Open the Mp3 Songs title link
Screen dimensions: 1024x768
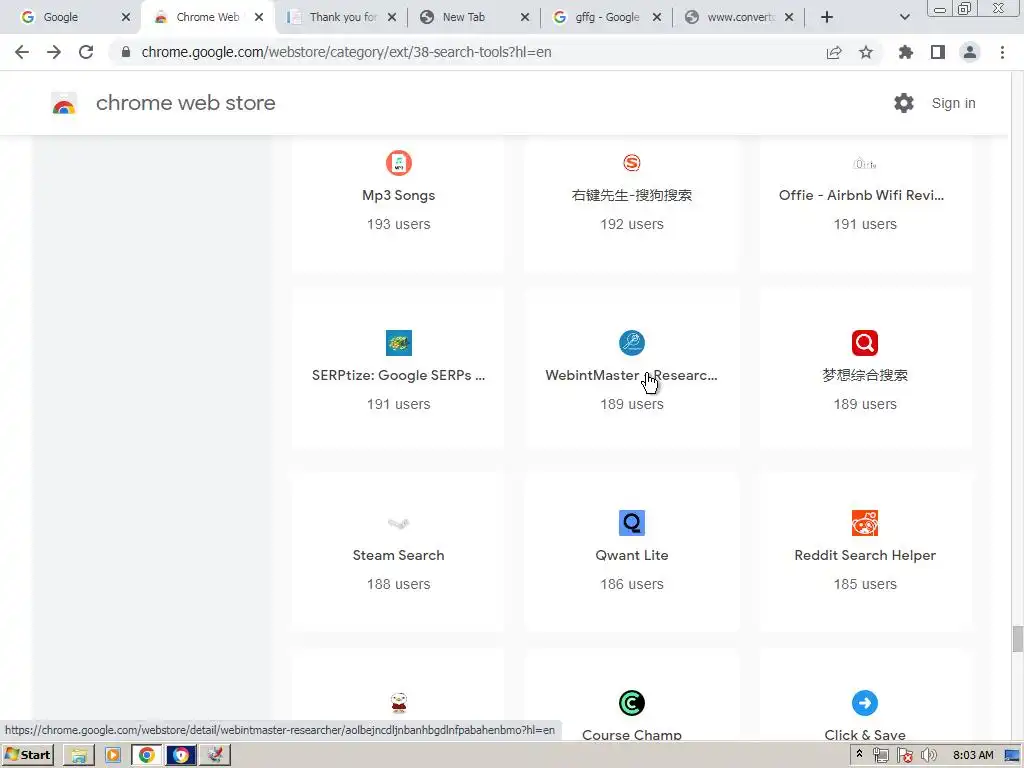click(398, 195)
